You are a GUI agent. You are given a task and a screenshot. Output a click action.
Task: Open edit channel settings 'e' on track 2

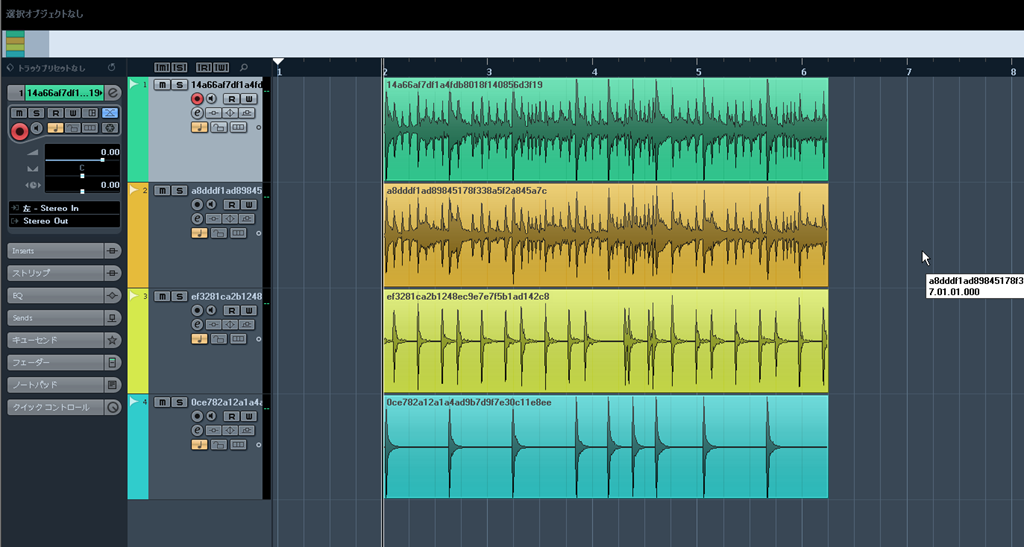pyautogui.click(x=197, y=219)
